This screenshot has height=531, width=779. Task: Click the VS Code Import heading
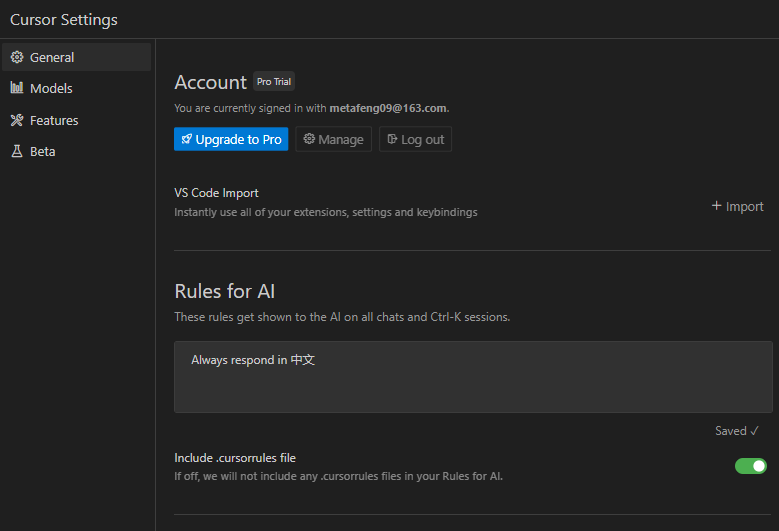tap(216, 193)
